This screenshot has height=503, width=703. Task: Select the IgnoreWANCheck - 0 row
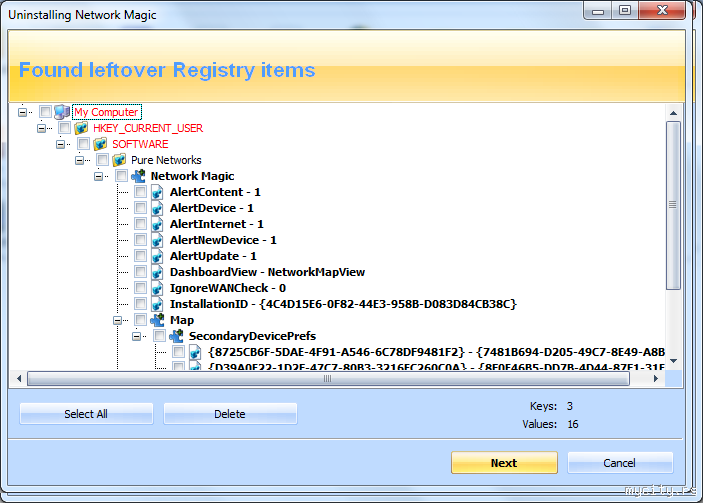coord(228,288)
